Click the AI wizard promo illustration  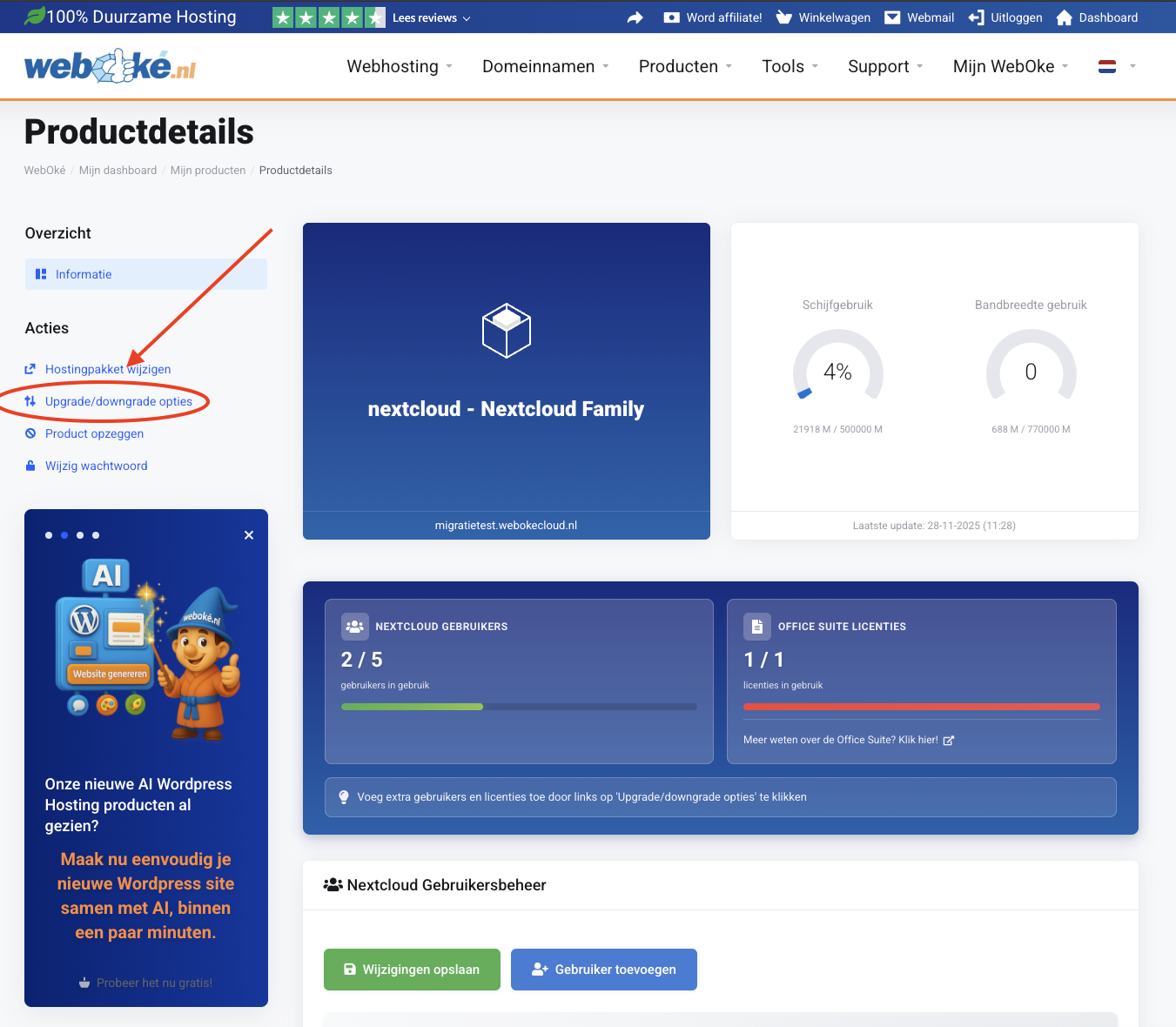click(147, 649)
